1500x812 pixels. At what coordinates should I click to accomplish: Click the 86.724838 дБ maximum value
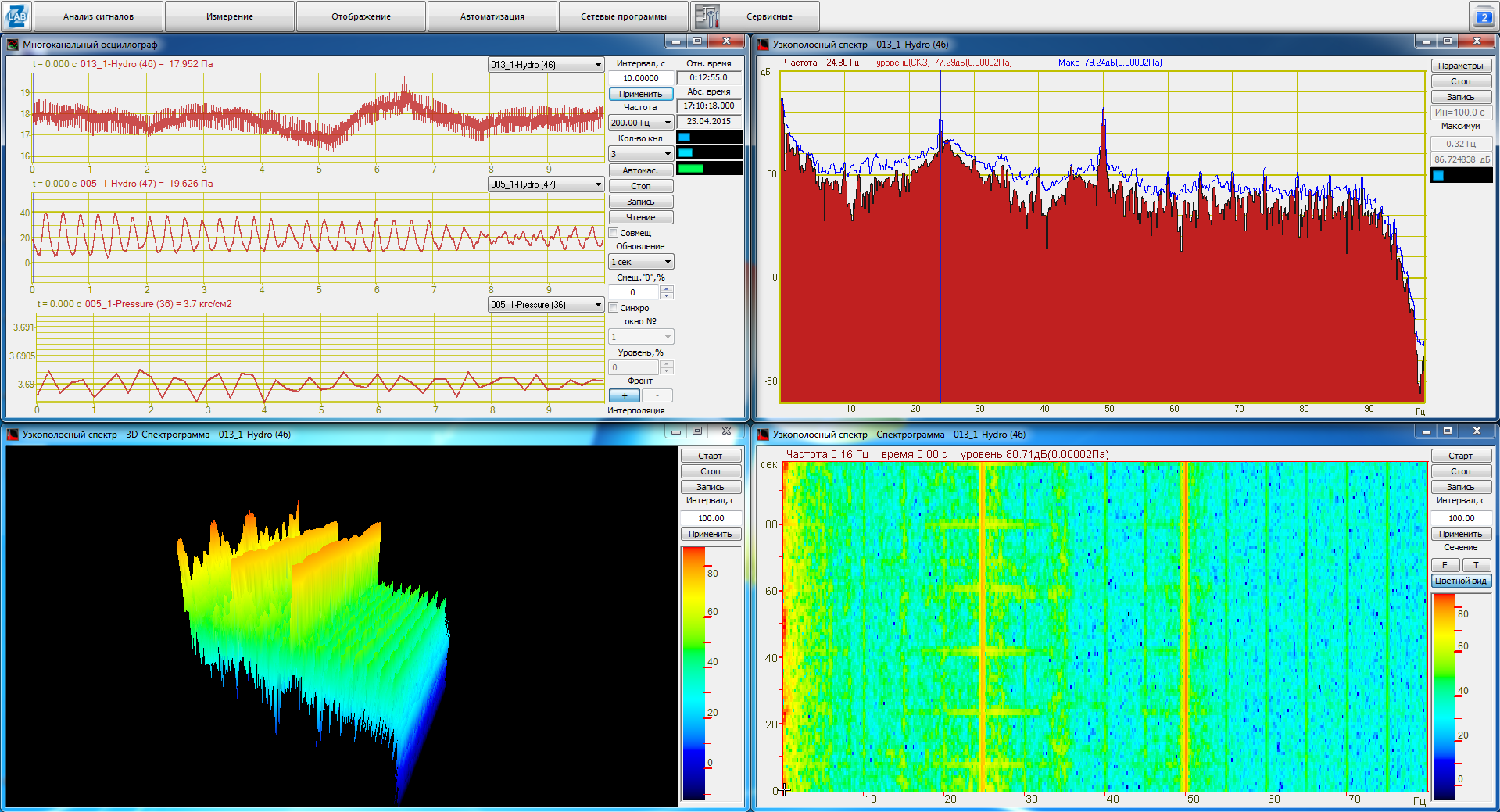pos(1461,159)
